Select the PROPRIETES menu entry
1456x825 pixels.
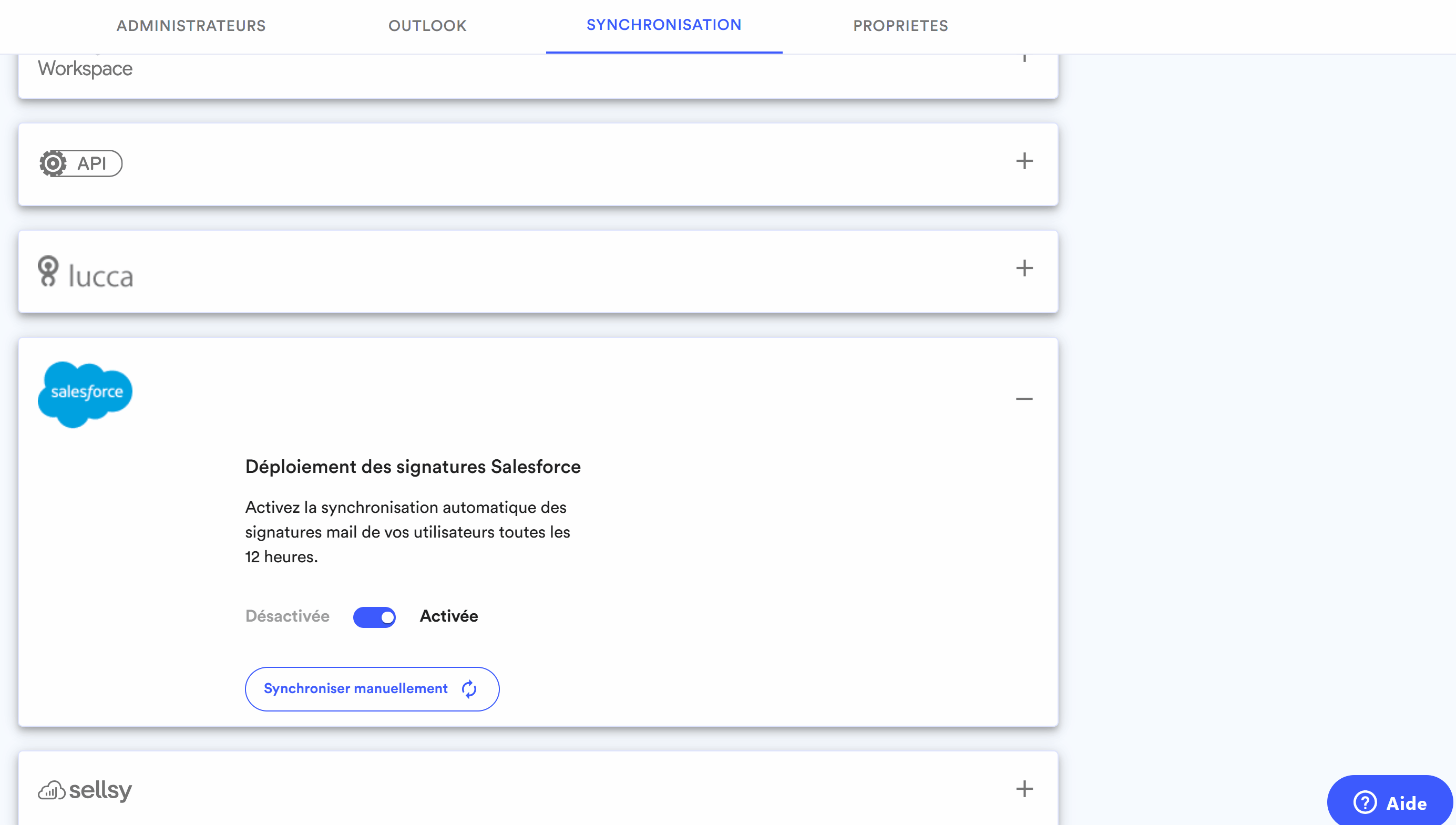[900, 26]
